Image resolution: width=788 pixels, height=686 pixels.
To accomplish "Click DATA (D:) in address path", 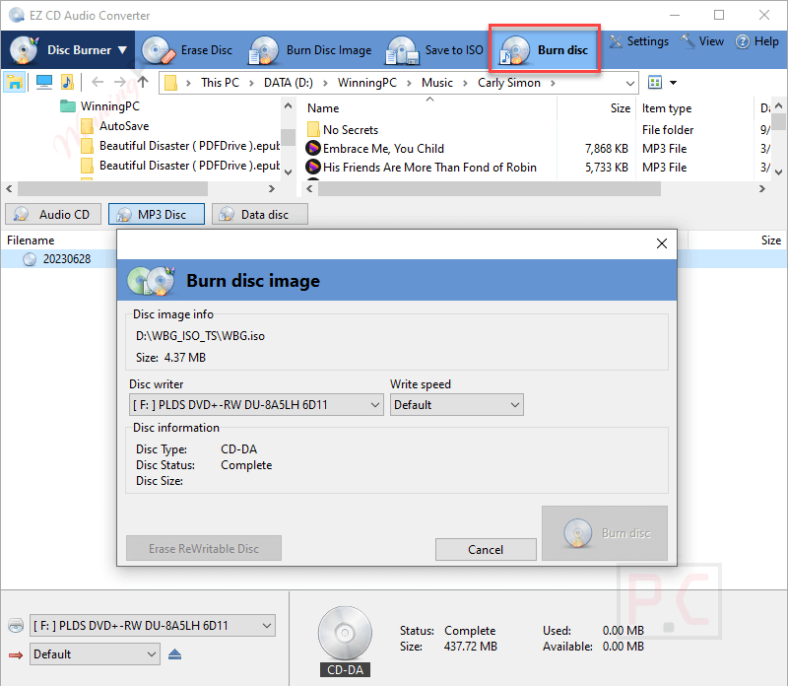I will 288,82.
